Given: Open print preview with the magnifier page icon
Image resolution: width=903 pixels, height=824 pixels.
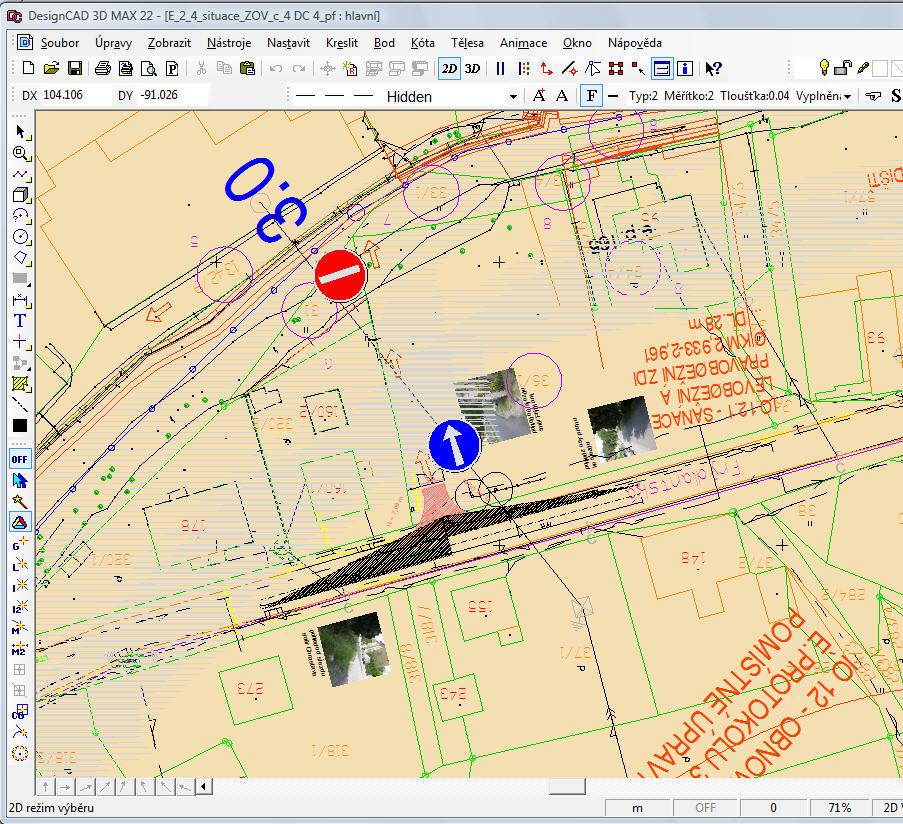Looking at the screenshot, I should tap(149, 69).
